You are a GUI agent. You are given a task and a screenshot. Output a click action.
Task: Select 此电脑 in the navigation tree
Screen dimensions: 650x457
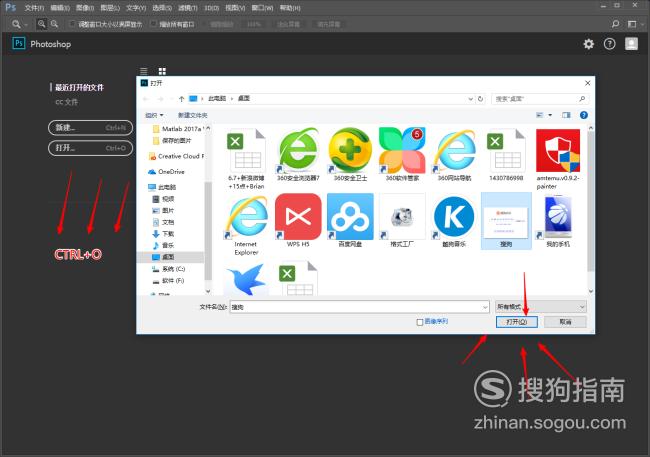(162, 187)
